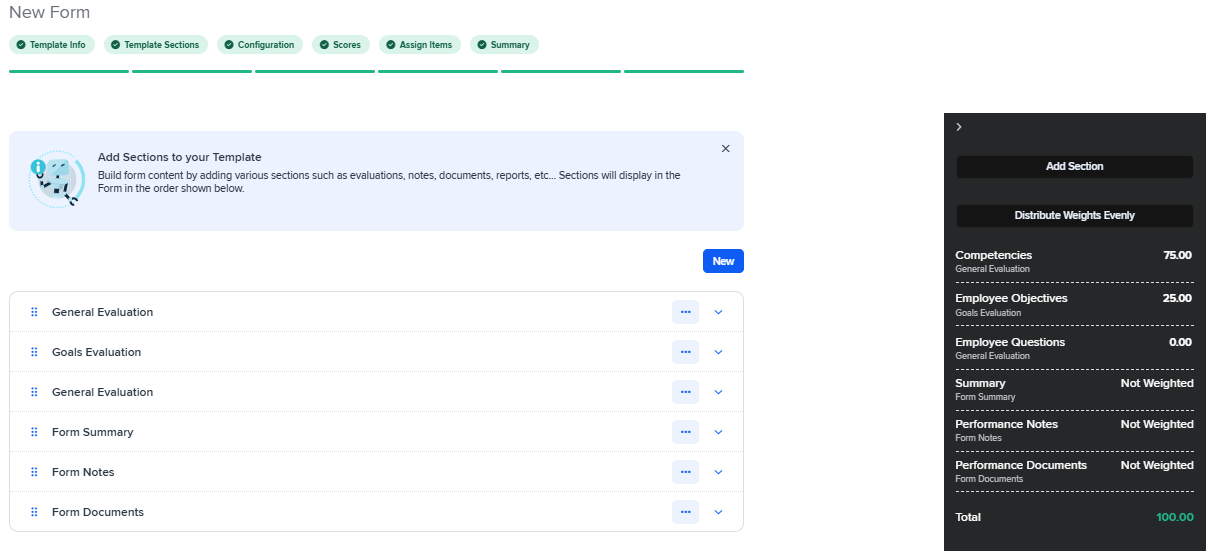Screen dimensions: 1217x551
Task: Go to the Template Info step
Action: [51, 45]
